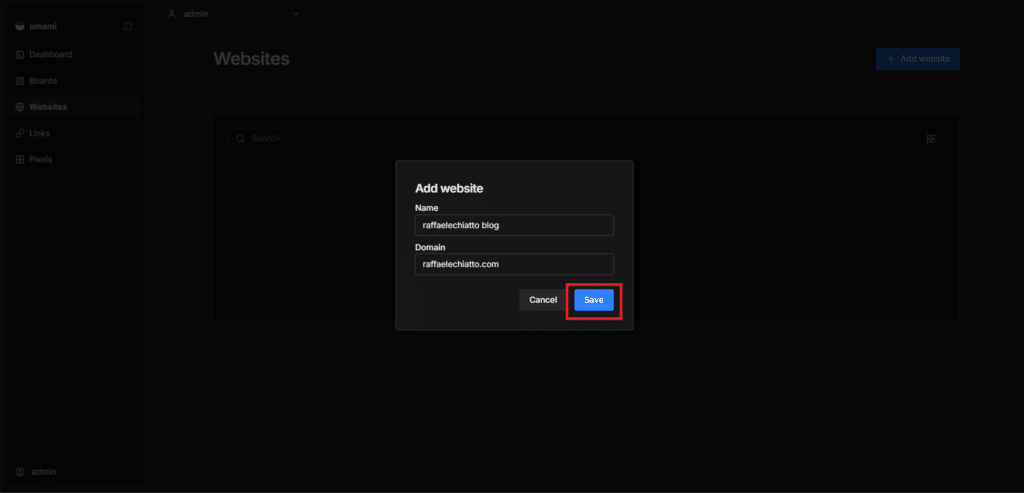This screenshot has width=1024, height=493.
Task: Open Dashboard in the sidebar
Action: tap(74, 55)
